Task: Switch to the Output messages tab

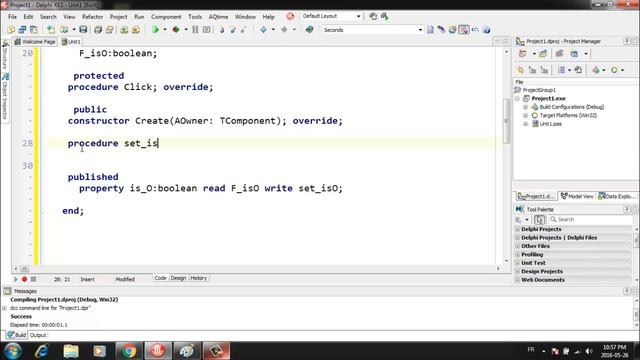Action: coord(38,335)
